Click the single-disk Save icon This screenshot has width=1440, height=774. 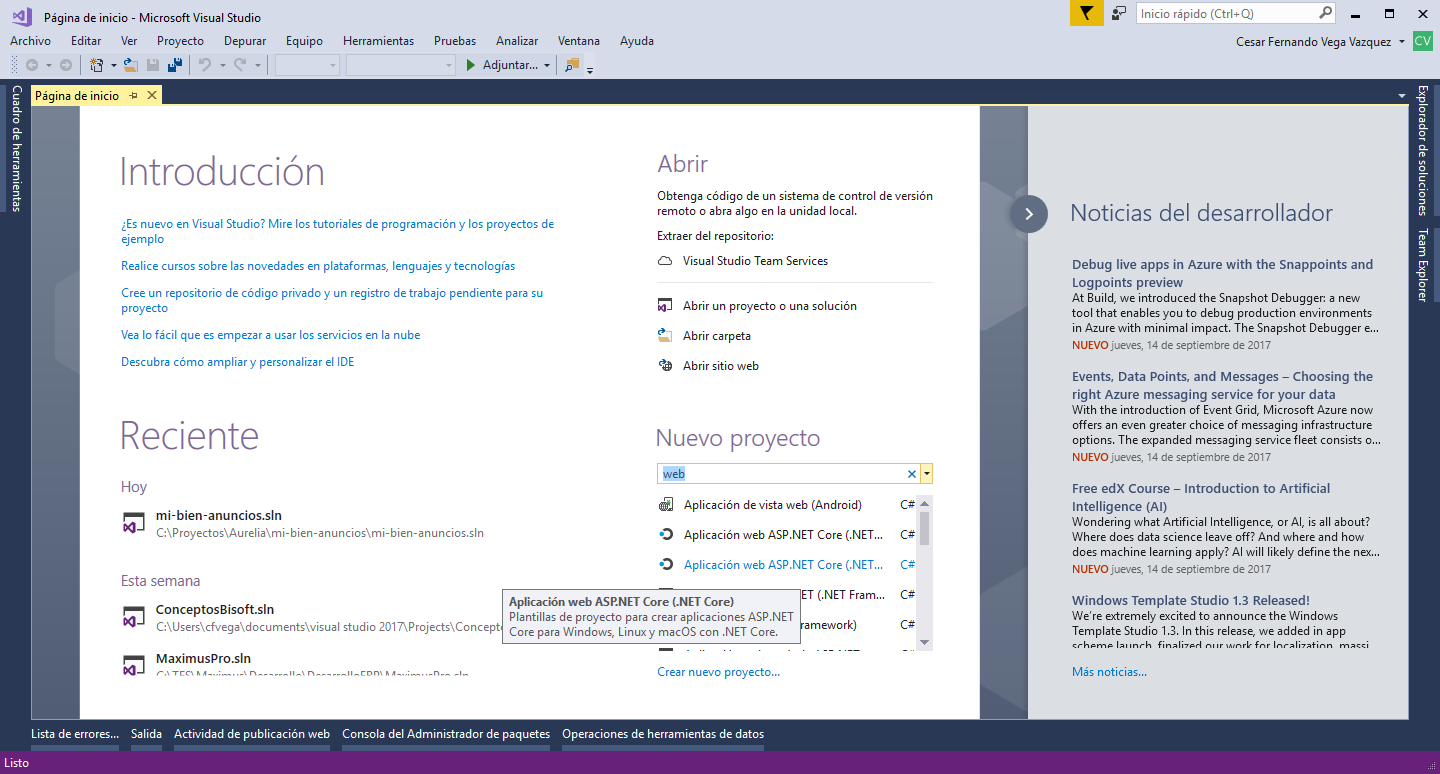tap(153, 65)
